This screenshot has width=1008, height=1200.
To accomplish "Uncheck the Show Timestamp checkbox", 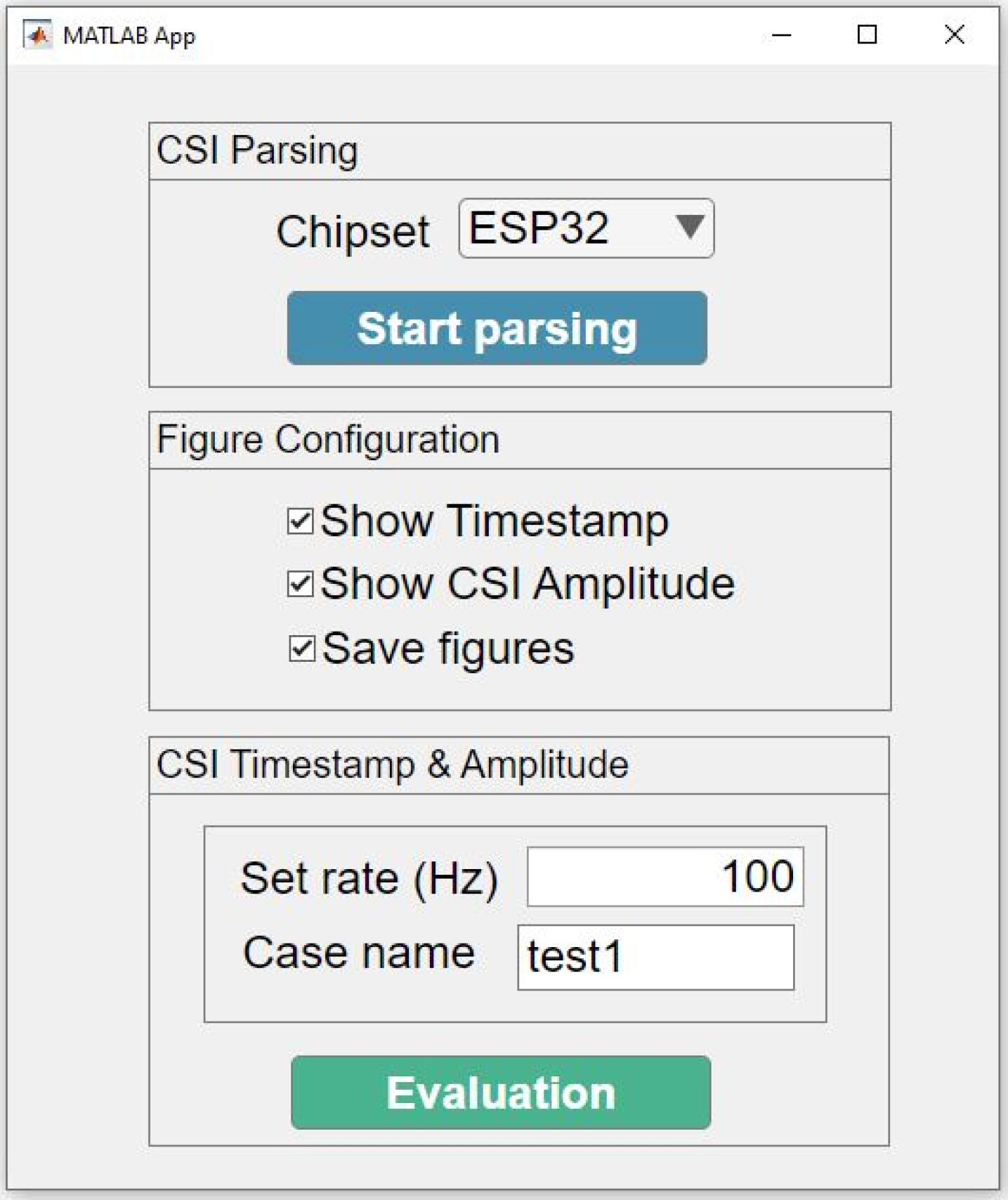I will click(x=301, y=521).
